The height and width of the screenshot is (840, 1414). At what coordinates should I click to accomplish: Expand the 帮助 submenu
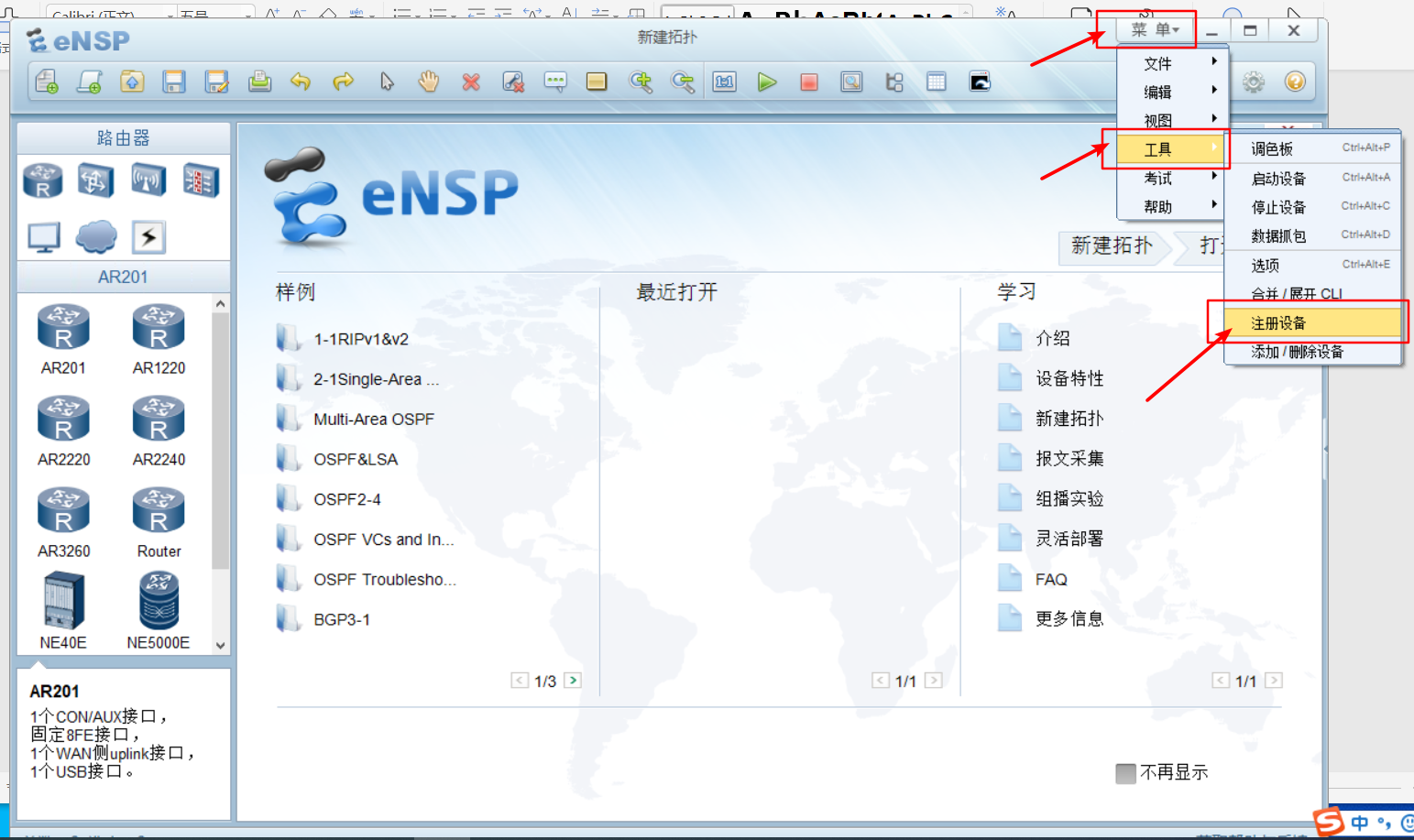1215,205
